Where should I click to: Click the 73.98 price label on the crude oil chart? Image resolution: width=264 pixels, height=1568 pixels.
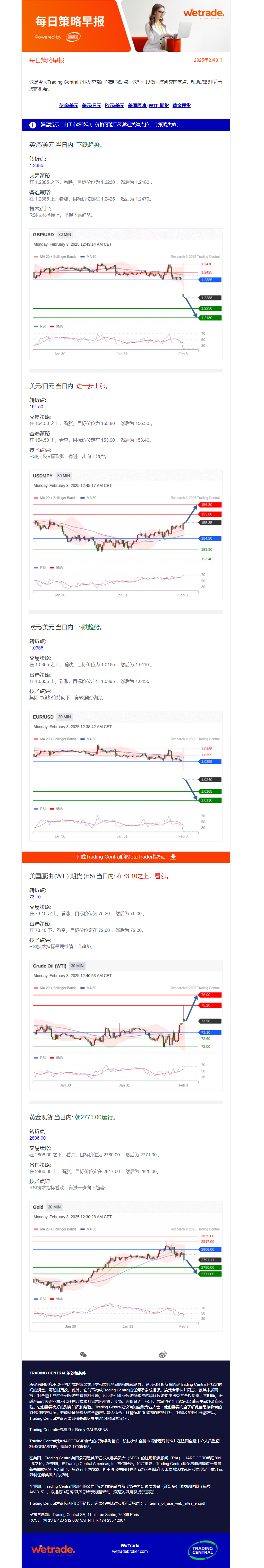pyautogui.click(x=210, y=1021)
